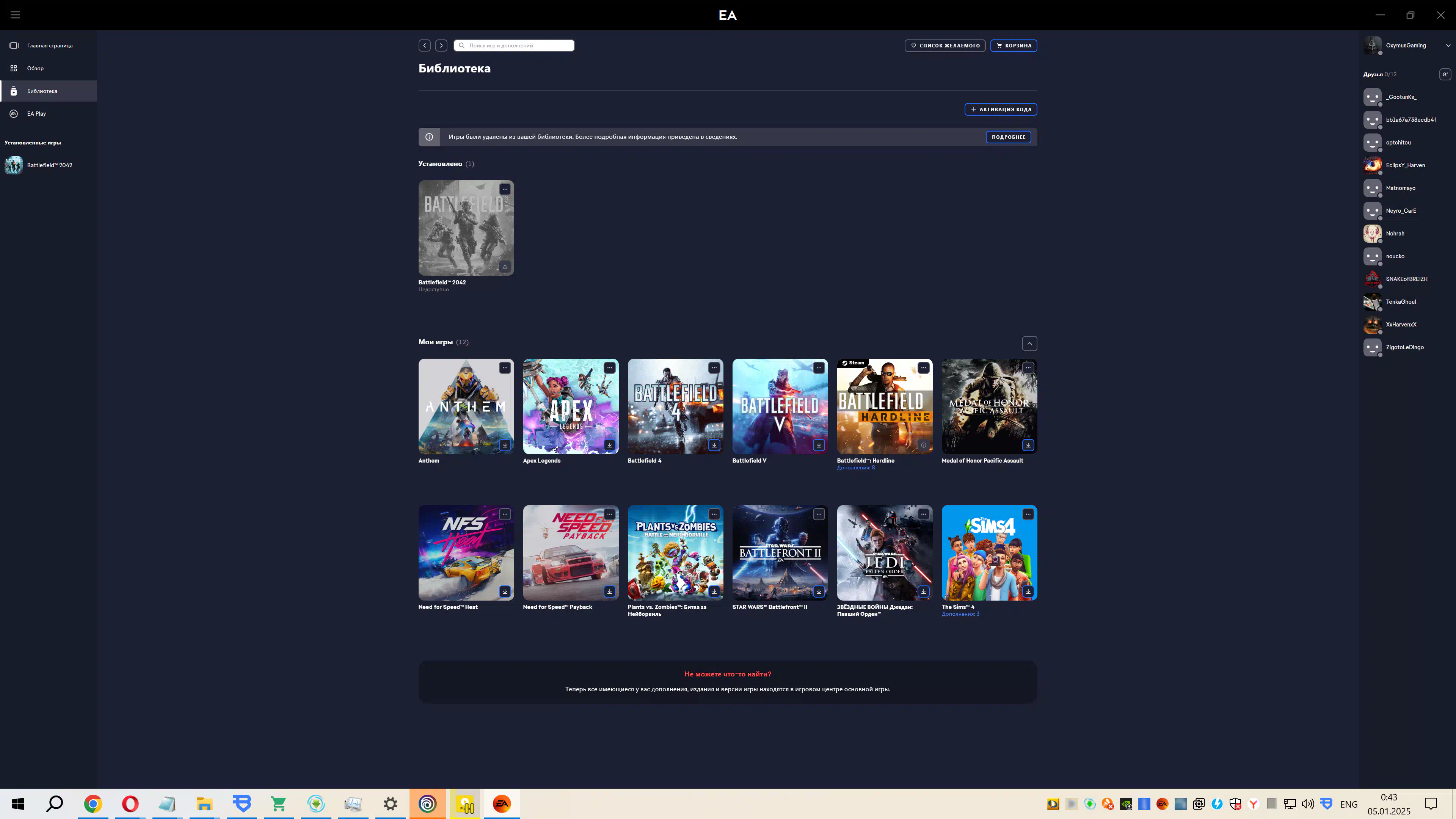The width and height of the screenshot is (1456, 819).
Task: Download Jedi Fallen Order via its download icon
Action: tap(924, 591)
